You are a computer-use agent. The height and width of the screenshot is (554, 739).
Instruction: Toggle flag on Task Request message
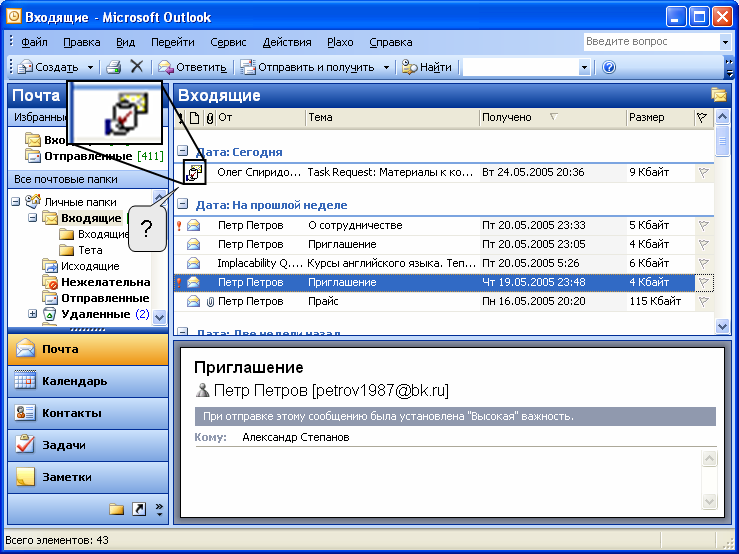704,173
